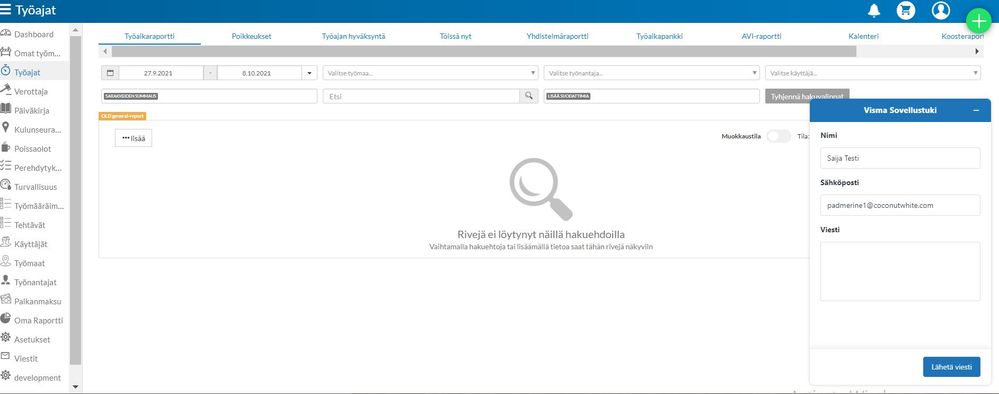
Task: Open the Valitse työmaa dropdown
Action: [x=431, y=73]
